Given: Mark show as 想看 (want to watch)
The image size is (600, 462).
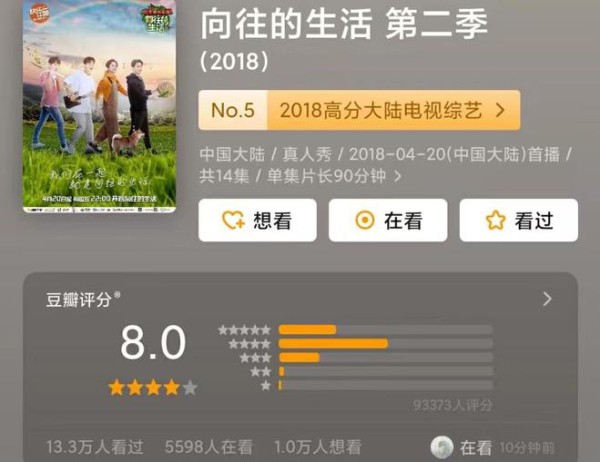Looking at the screenshot, I should [x=258, y=220].
